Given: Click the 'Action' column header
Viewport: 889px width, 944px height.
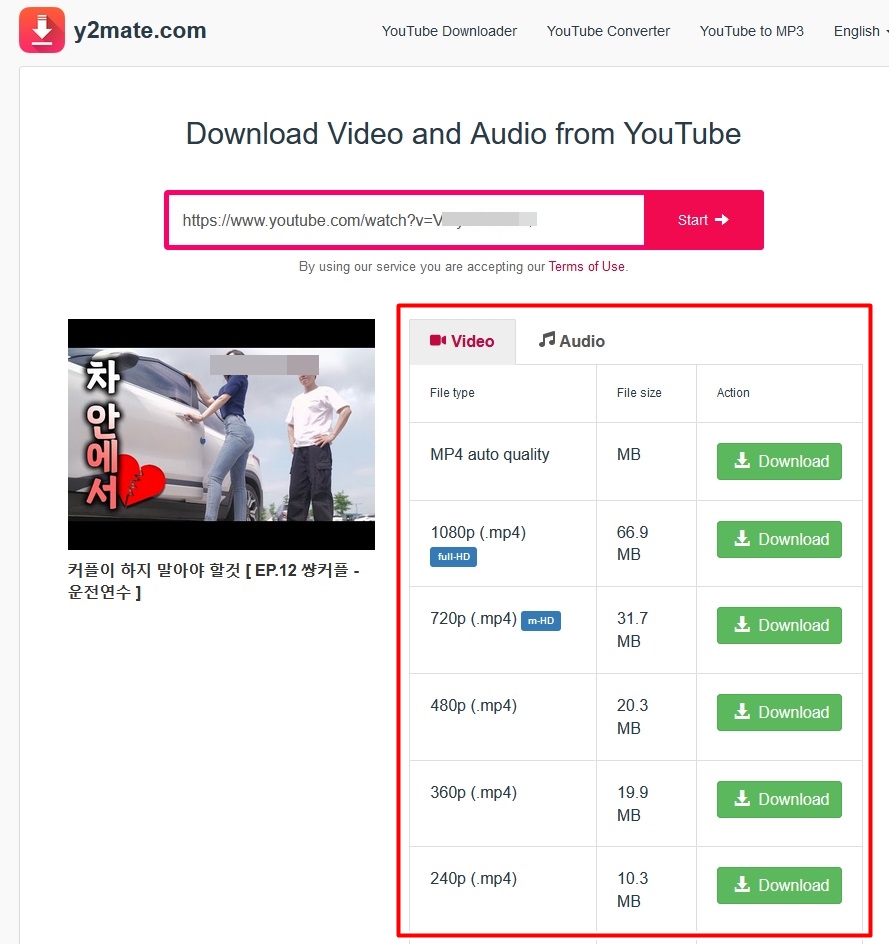Looking at the screenshot, I should coord(733,393).
